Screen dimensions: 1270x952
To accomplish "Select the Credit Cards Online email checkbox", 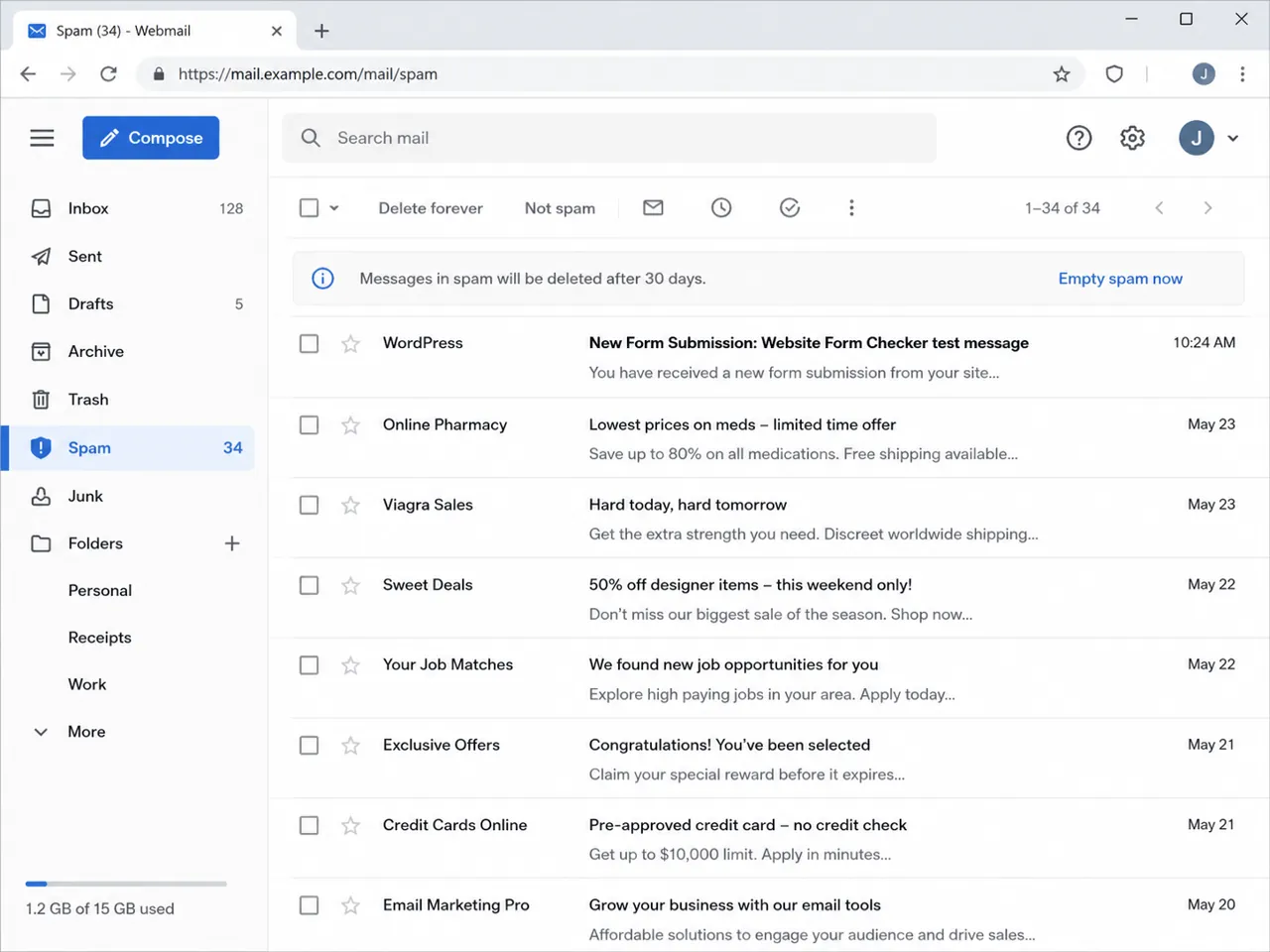I will click(x=309, y=825).
